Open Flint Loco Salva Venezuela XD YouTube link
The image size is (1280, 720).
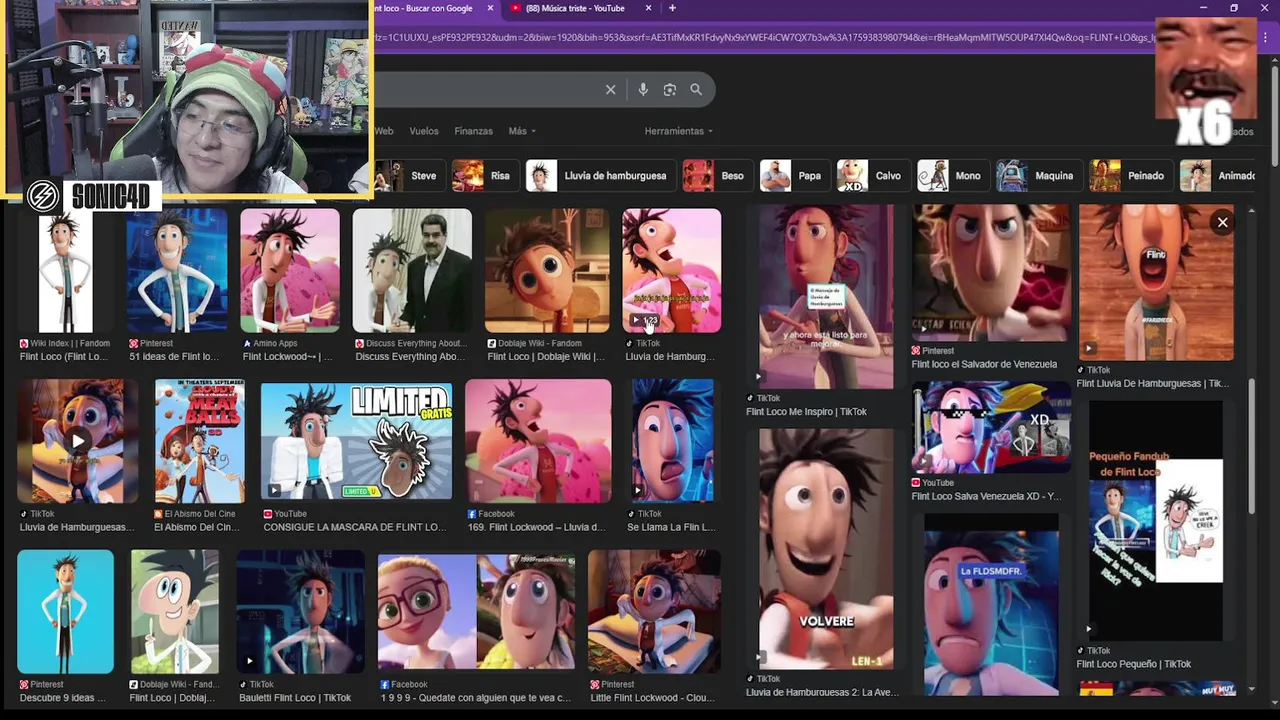pyautogui.click(x=986, y=497)
